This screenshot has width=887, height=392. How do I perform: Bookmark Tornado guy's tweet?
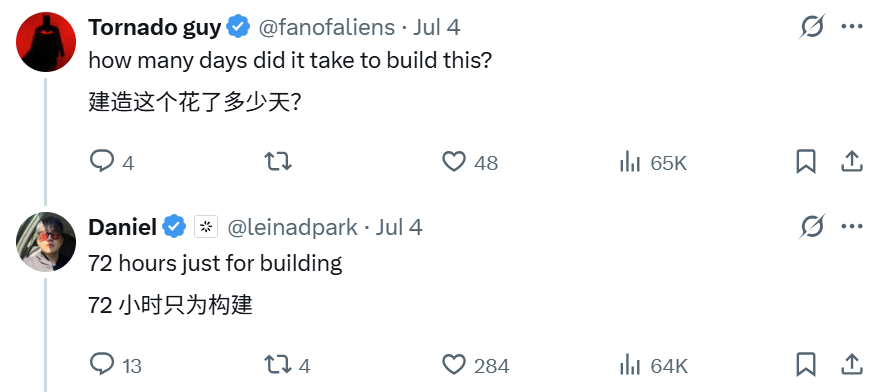click(806, 162)
